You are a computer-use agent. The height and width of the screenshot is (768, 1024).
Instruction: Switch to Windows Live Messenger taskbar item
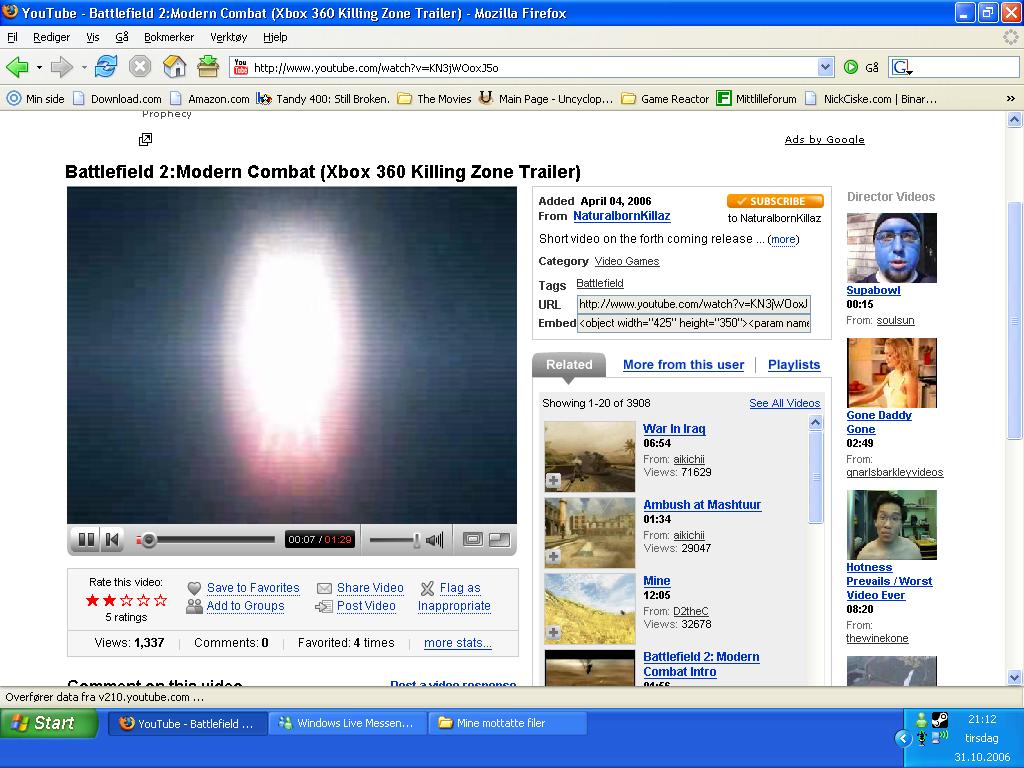click(x=347, y=723)
